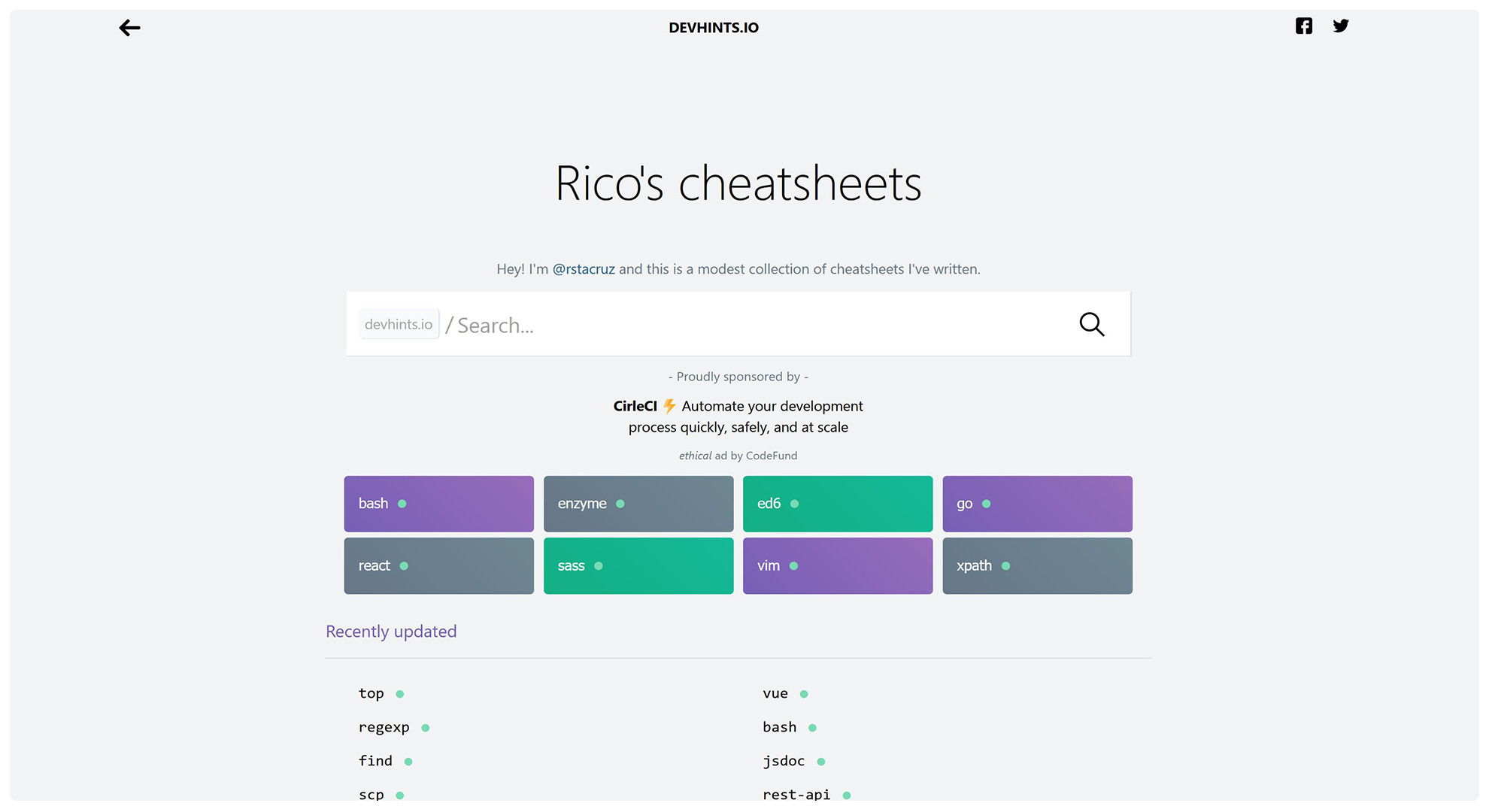Viewport: 1489px width, 812px height.
Task: Click the ethical ad by CodeFund link
Action: click(738, 456)
